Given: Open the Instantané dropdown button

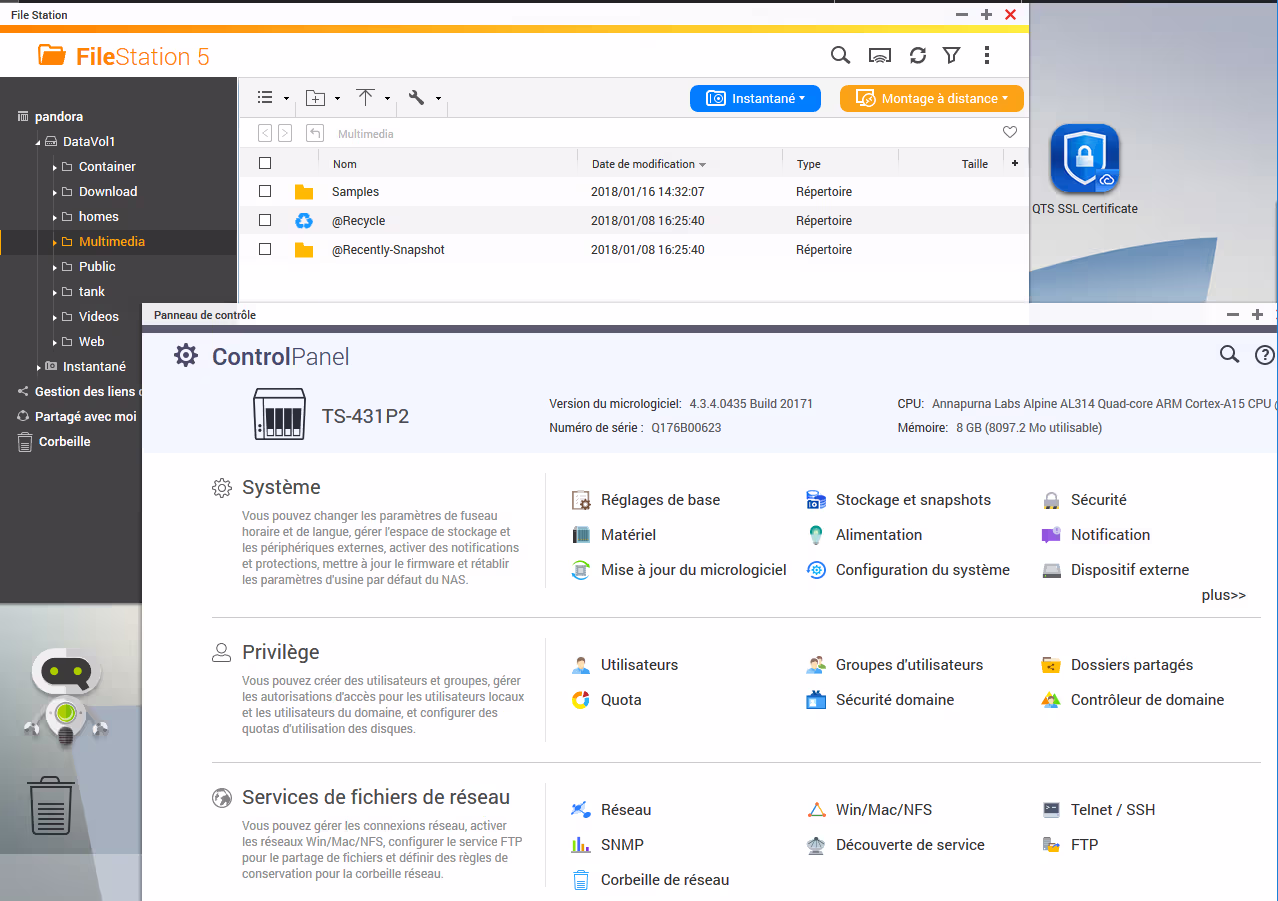Looking at the screenshot, I should point(755,98).
